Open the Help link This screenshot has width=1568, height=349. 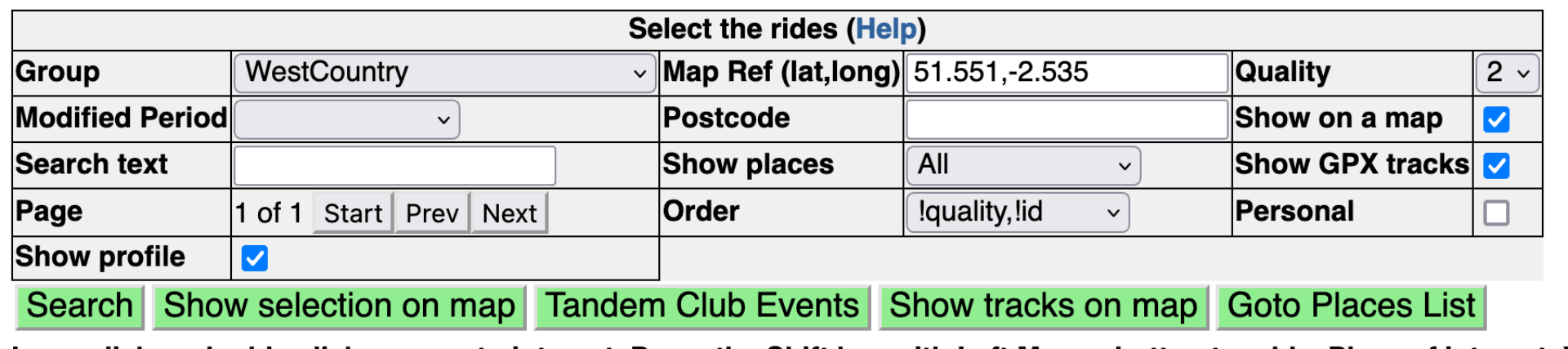point(886,29)
